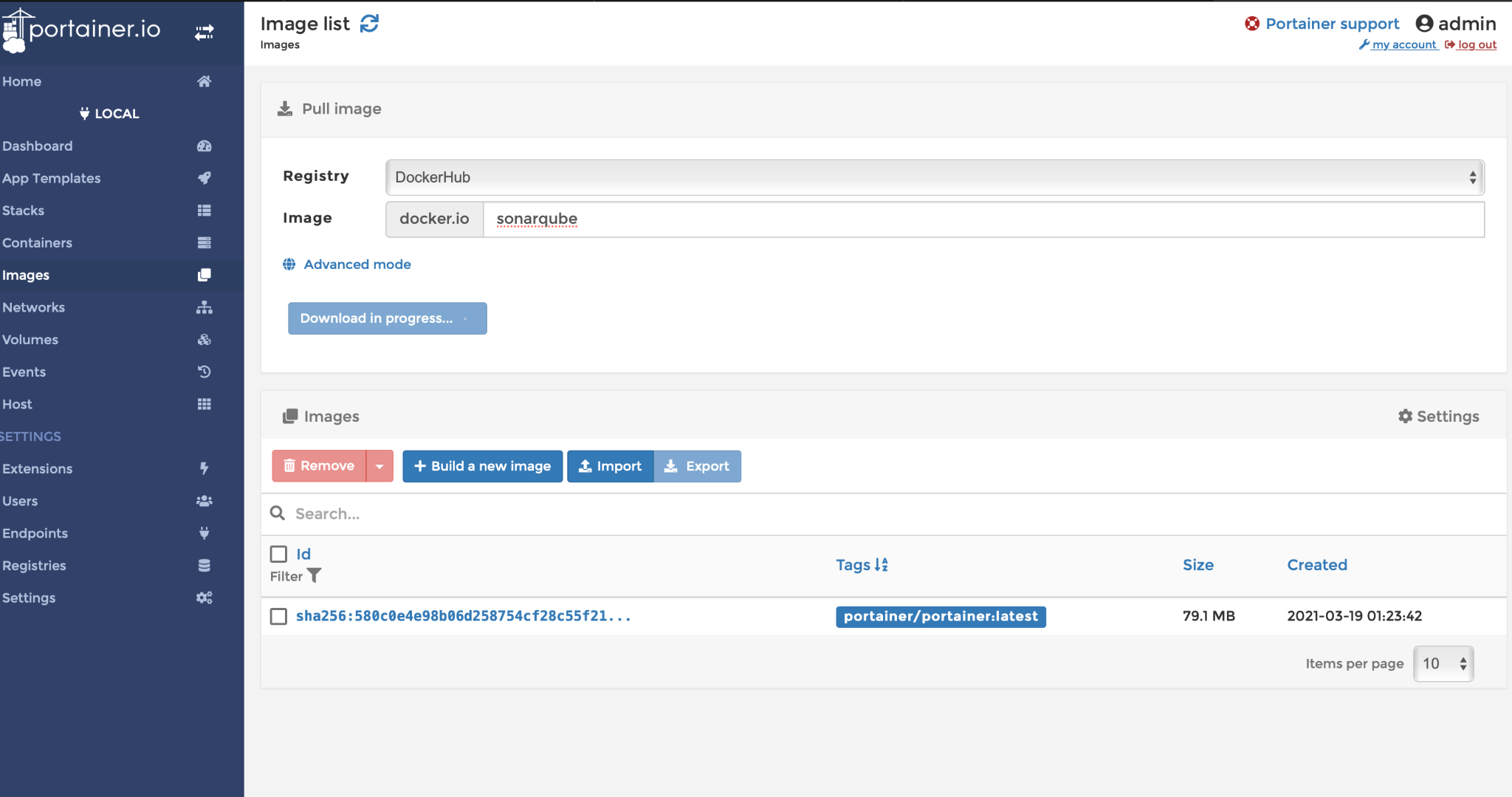The height and width of the screenshot is (797, 1512).
Task: Open Users in the sidebar
Action: coord(20,501)
